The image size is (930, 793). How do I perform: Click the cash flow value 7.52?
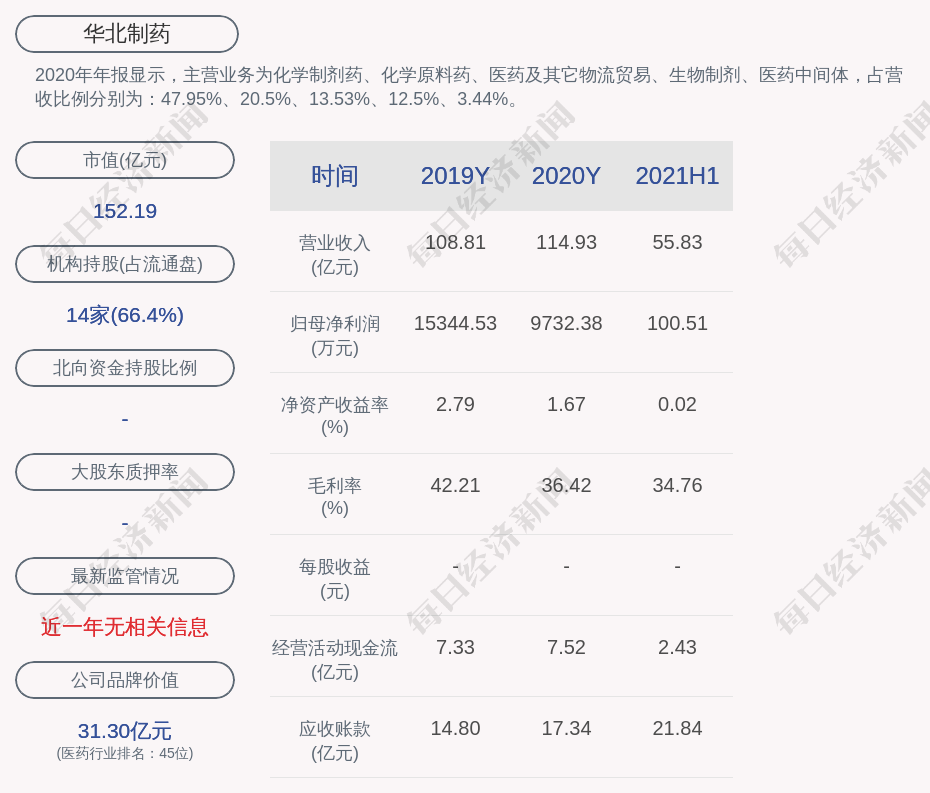point(566,647)
